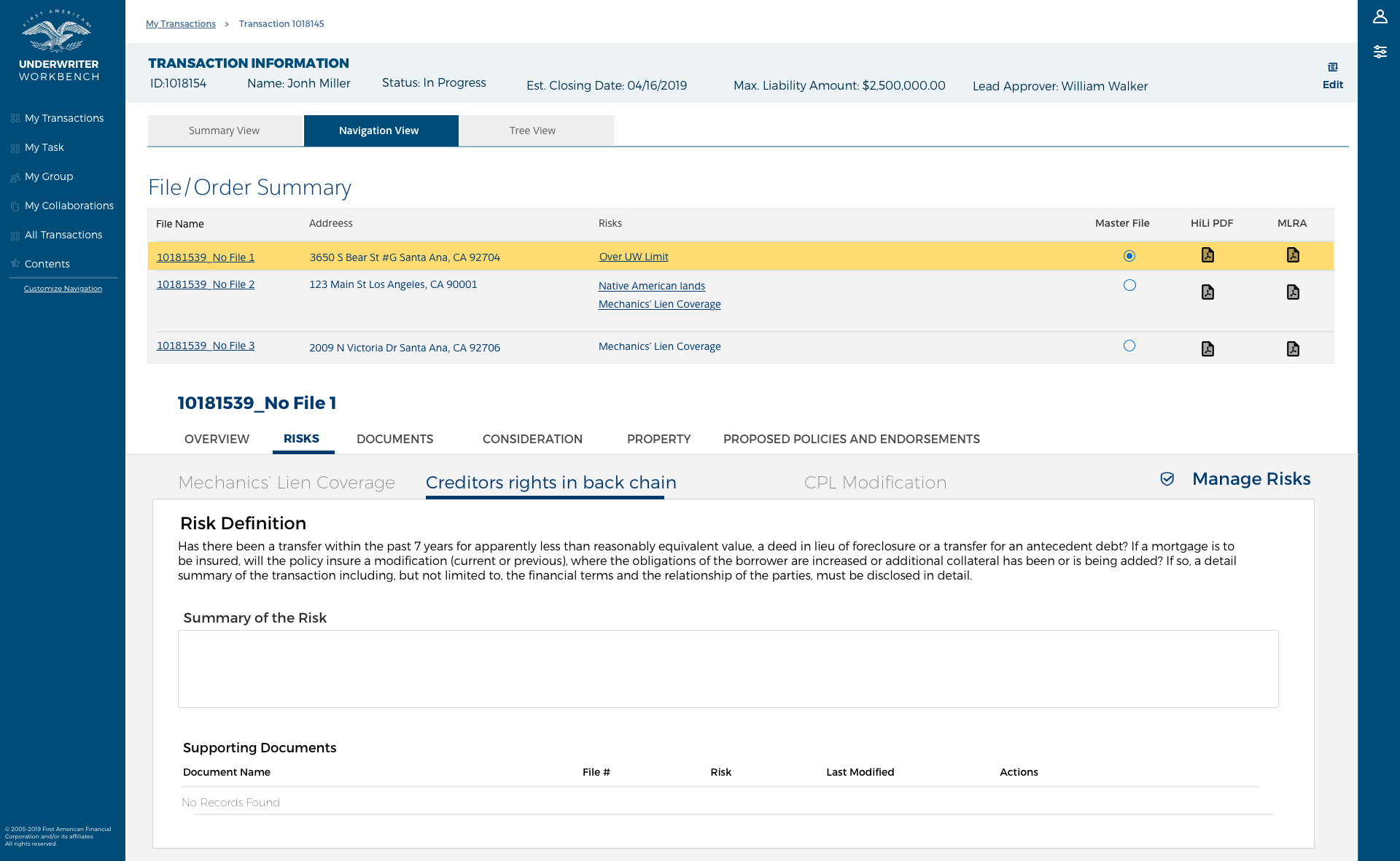Open the settings sliders icon
This screenshot has width=1400, height=861.
pyautogui.click(x=1380, y=52)
